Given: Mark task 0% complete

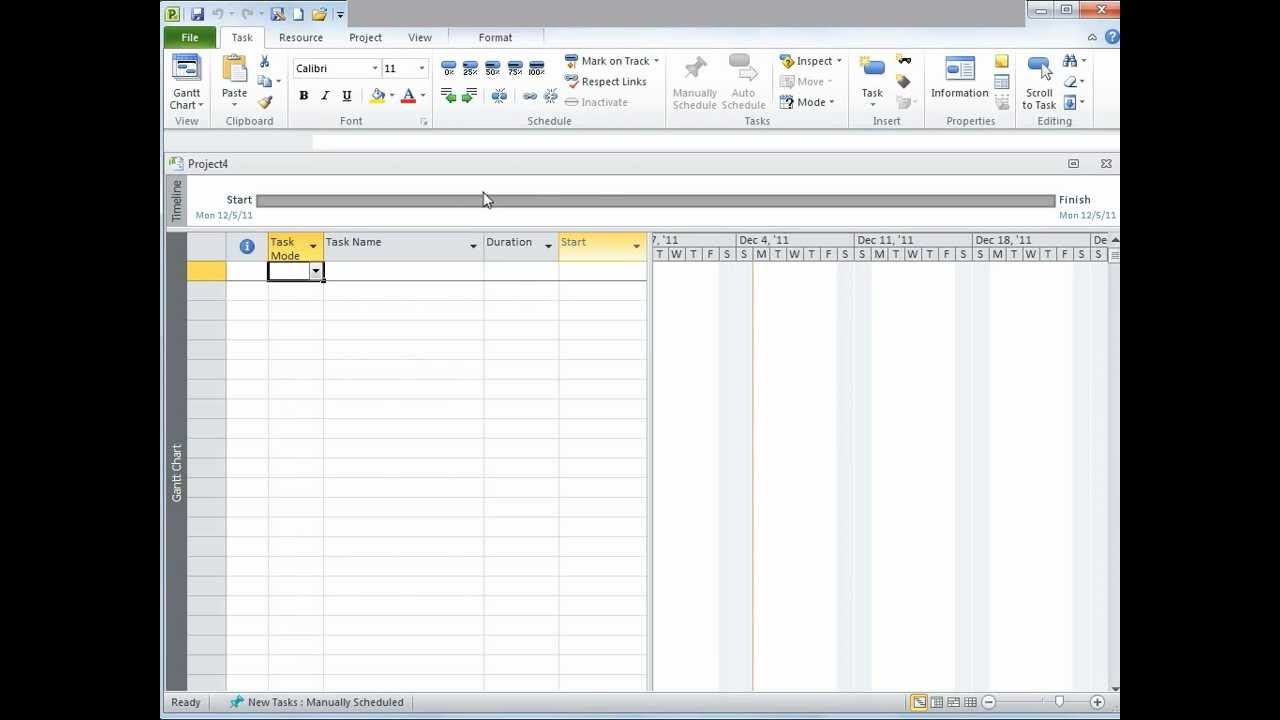Looking at the screenshot, I should pyautogui.click(x=449, y=68).
